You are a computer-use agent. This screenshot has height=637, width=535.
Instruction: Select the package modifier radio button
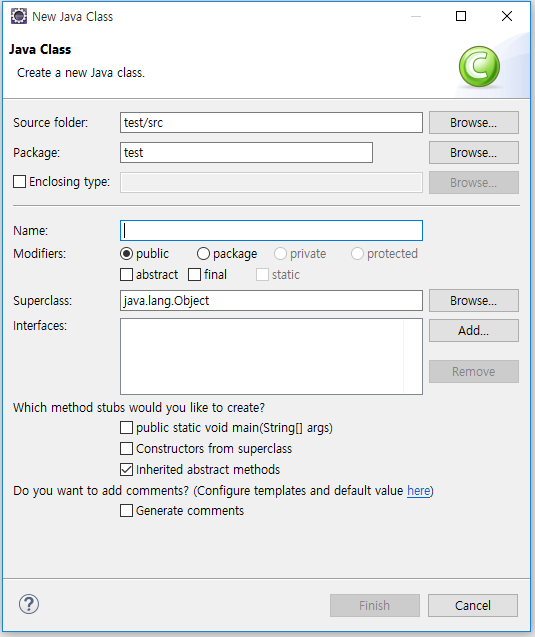point(203,254)
